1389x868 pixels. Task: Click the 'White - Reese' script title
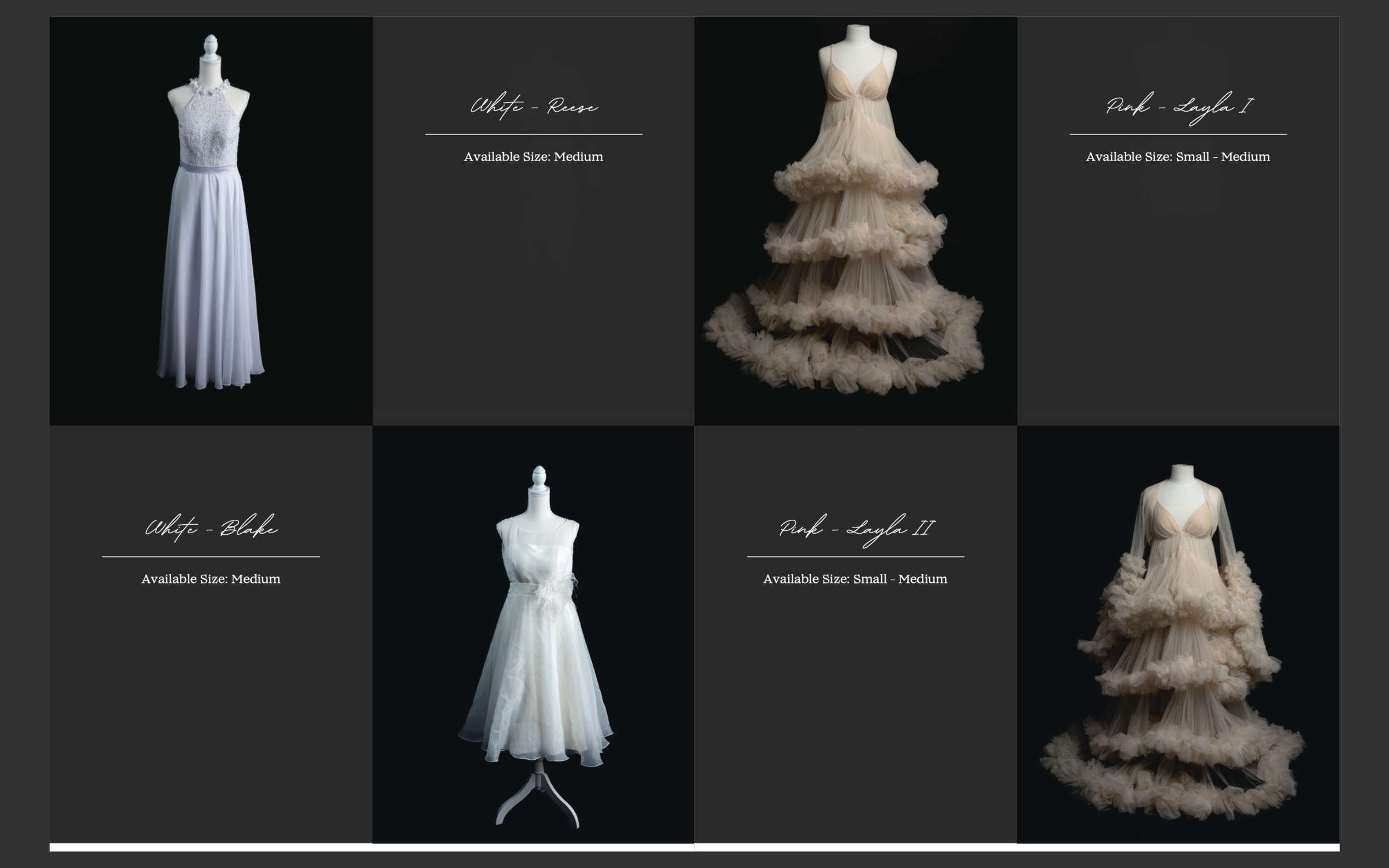[x=533, y=107]
